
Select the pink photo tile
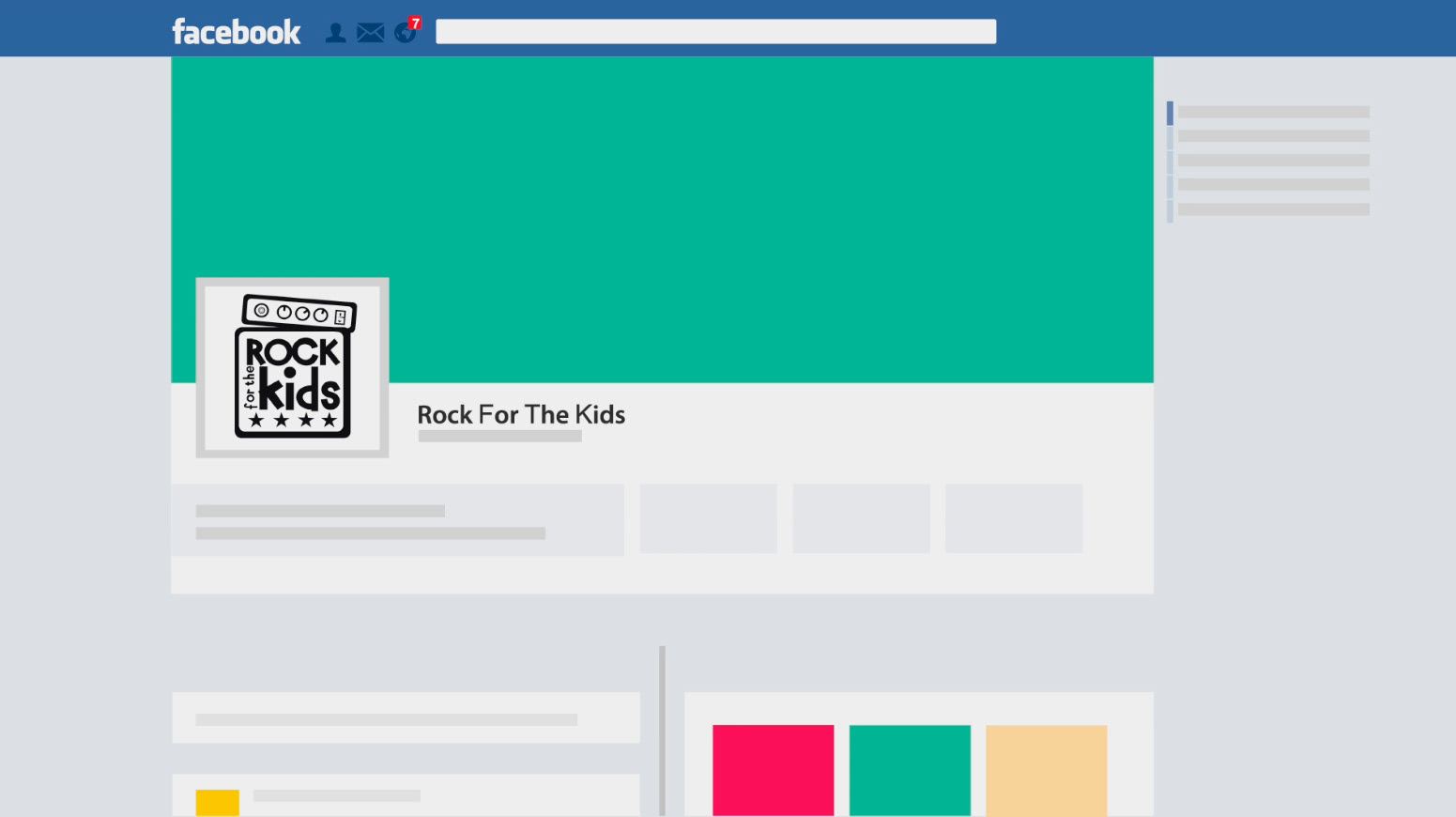(774, 770)
